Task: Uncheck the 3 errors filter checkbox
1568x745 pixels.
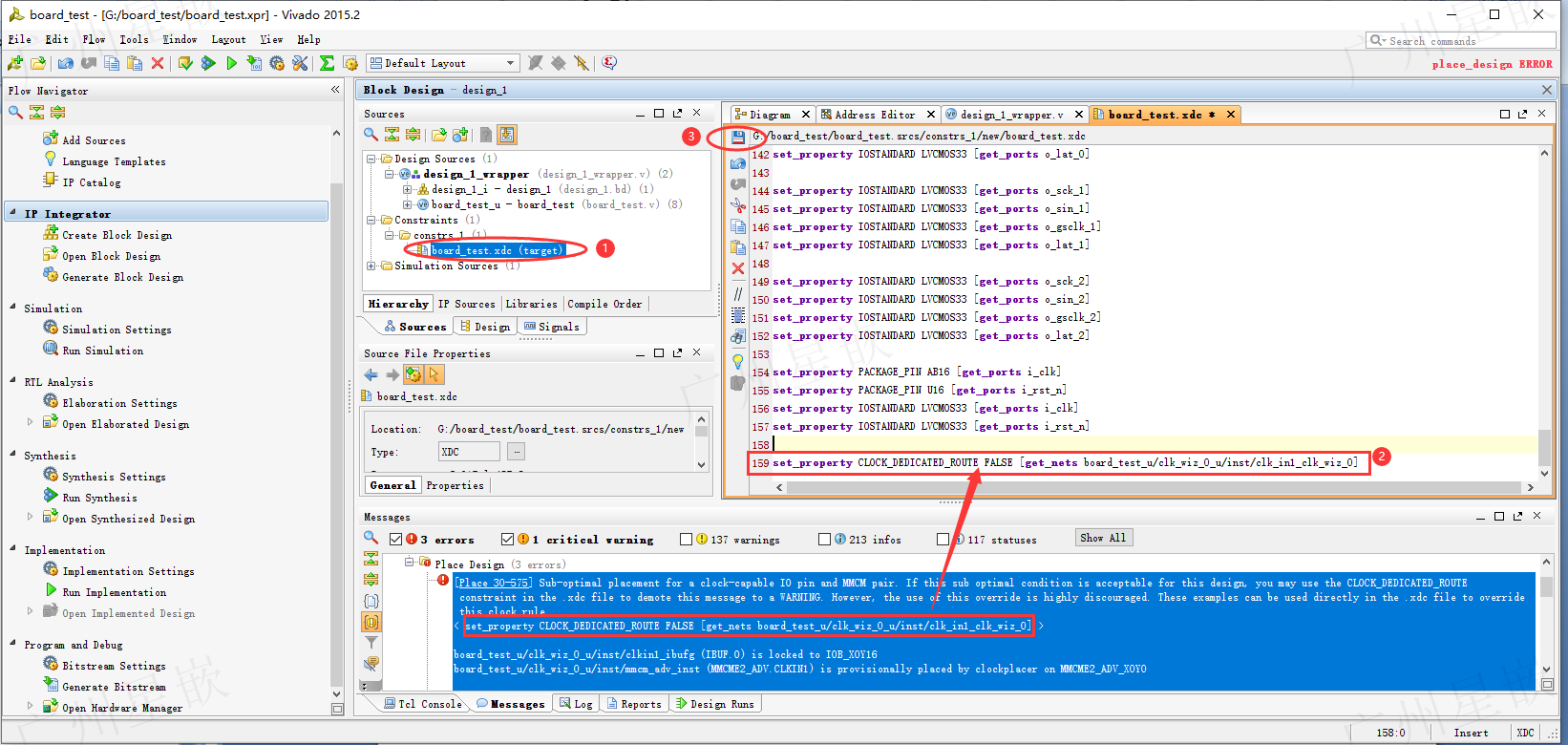Action: (396, 540)
